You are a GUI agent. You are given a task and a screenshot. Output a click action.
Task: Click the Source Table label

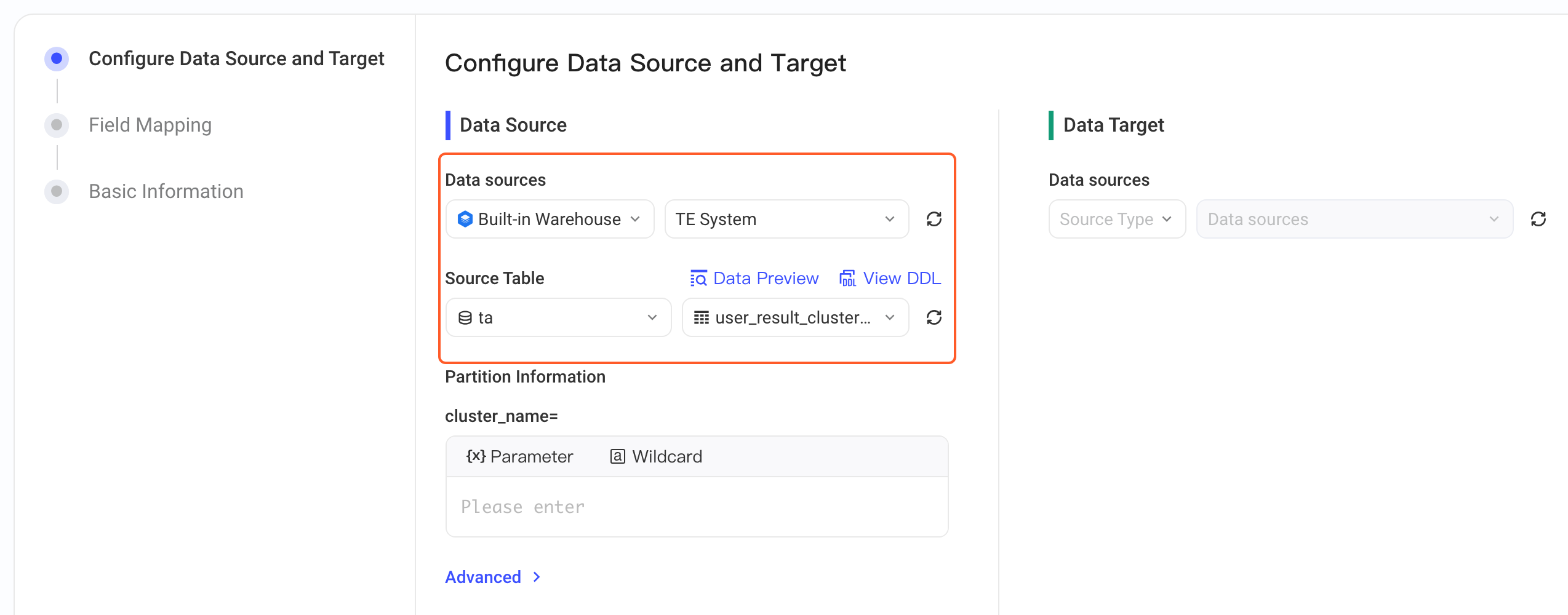pyautogui.click(x=494, y=279)
